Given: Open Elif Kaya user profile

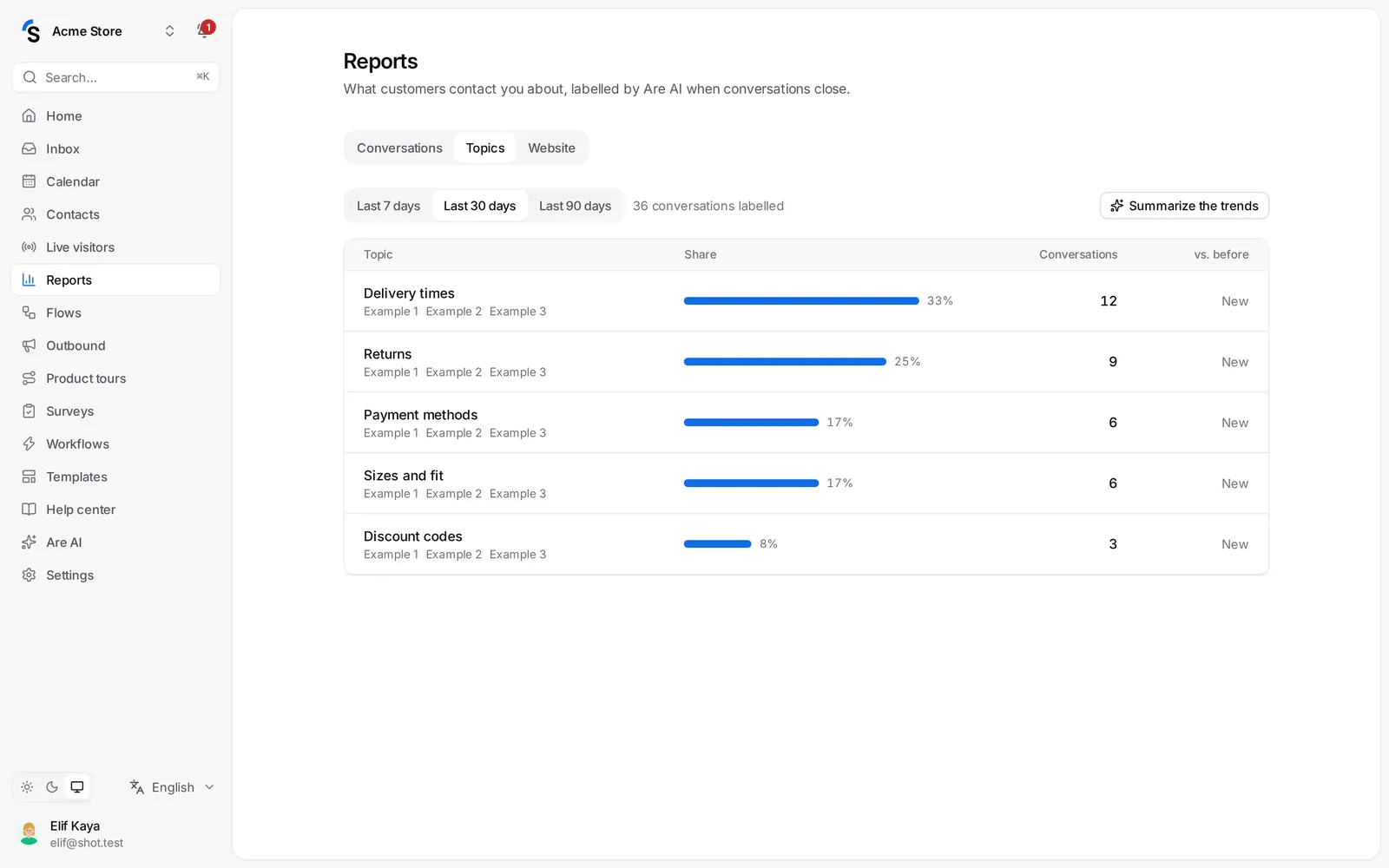Looking at the screenshot, I should 115,833.
